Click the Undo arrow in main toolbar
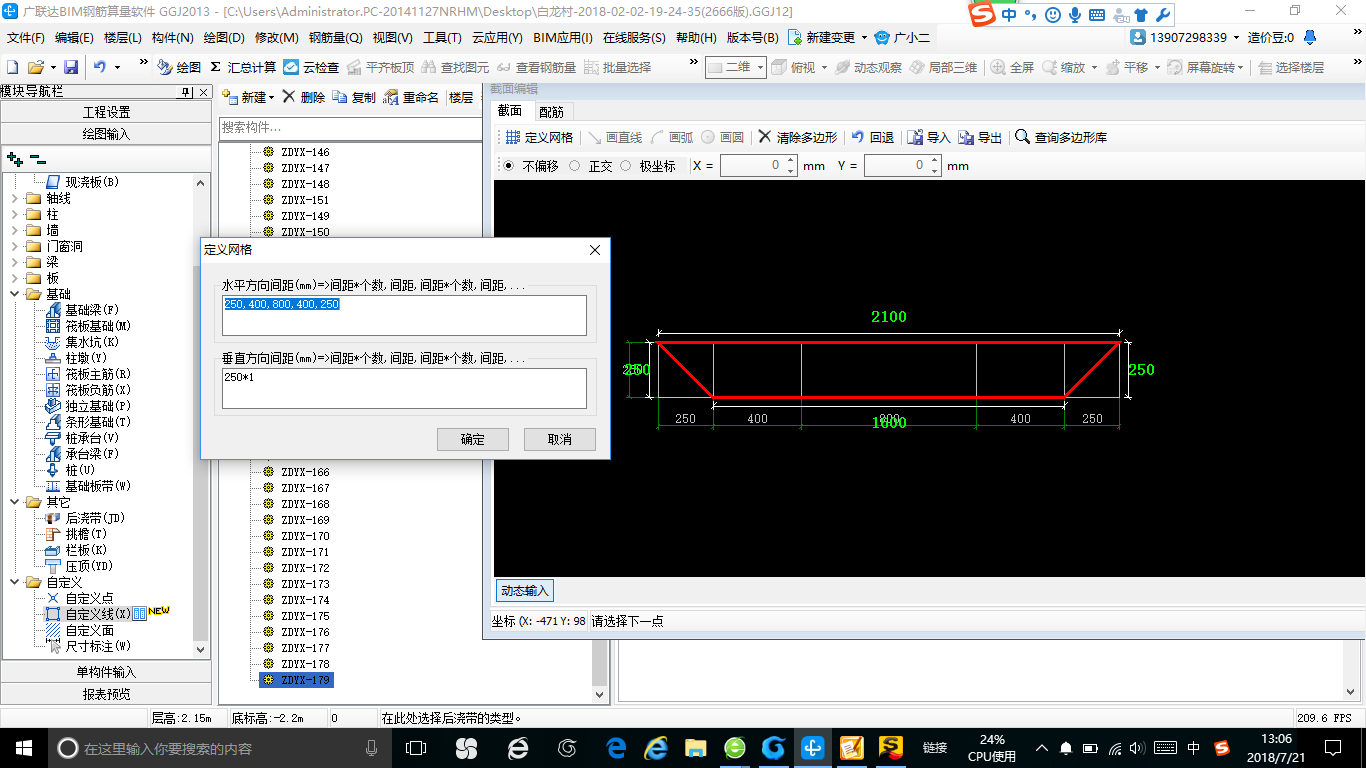Image resolution: width=1366 pixels, height=768 pixels. pyautogui.click(x=99, y=67)
